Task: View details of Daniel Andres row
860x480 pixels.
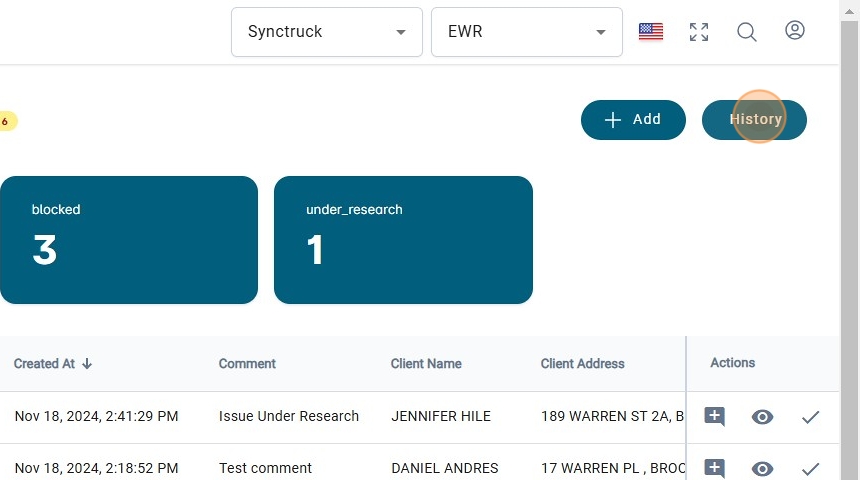Action: pyautogui.click(x=762, y=468)
